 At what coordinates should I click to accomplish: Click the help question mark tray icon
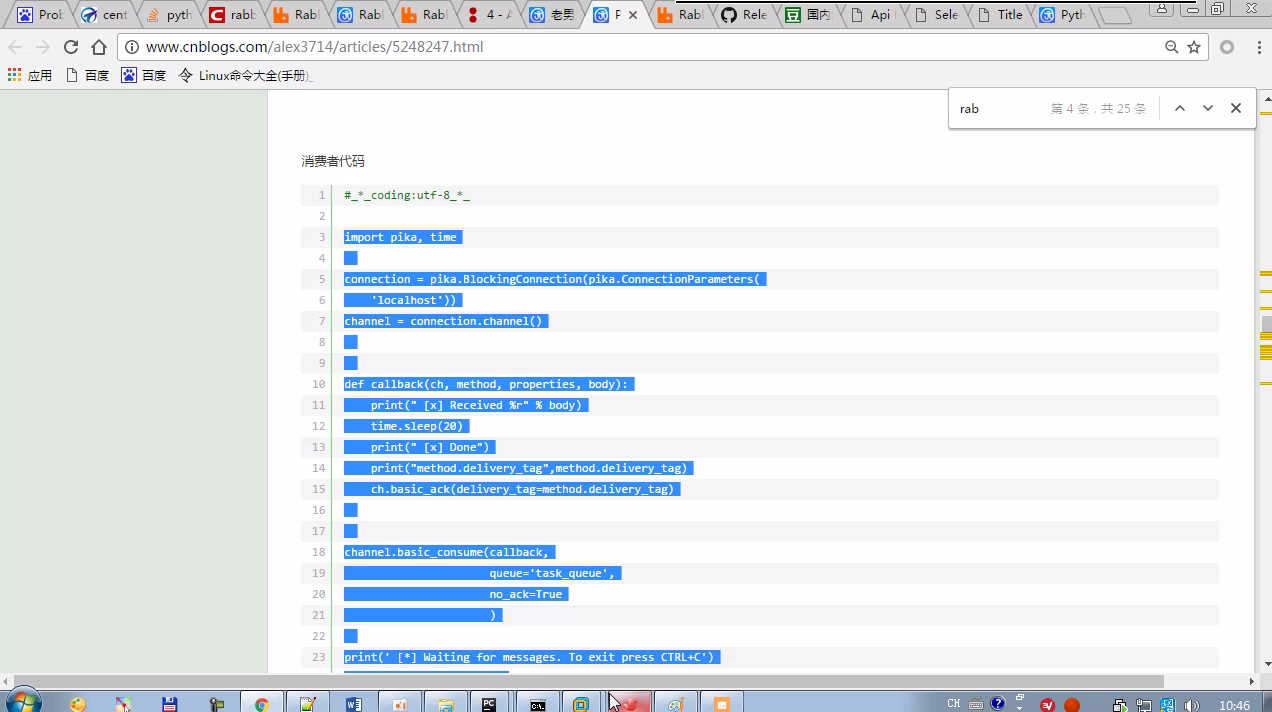point(997,704)
